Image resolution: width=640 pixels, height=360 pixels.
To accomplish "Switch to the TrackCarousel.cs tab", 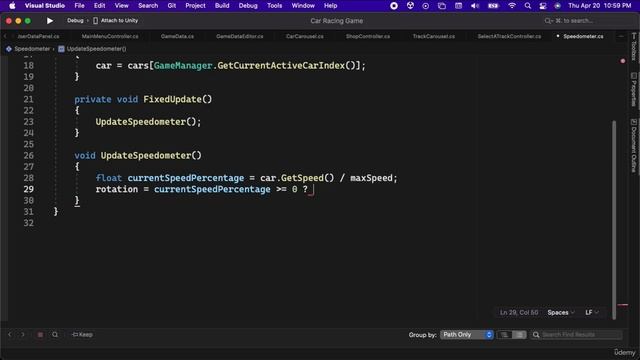I will coord(433,36).
